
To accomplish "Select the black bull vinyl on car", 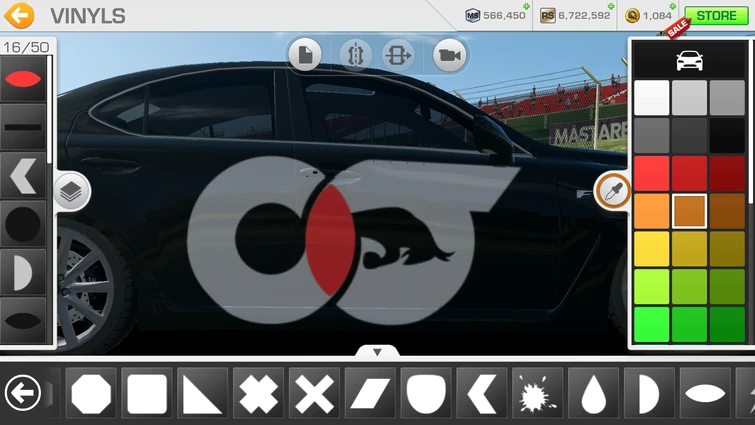I will pyautogui.click(x=404, y=238).
